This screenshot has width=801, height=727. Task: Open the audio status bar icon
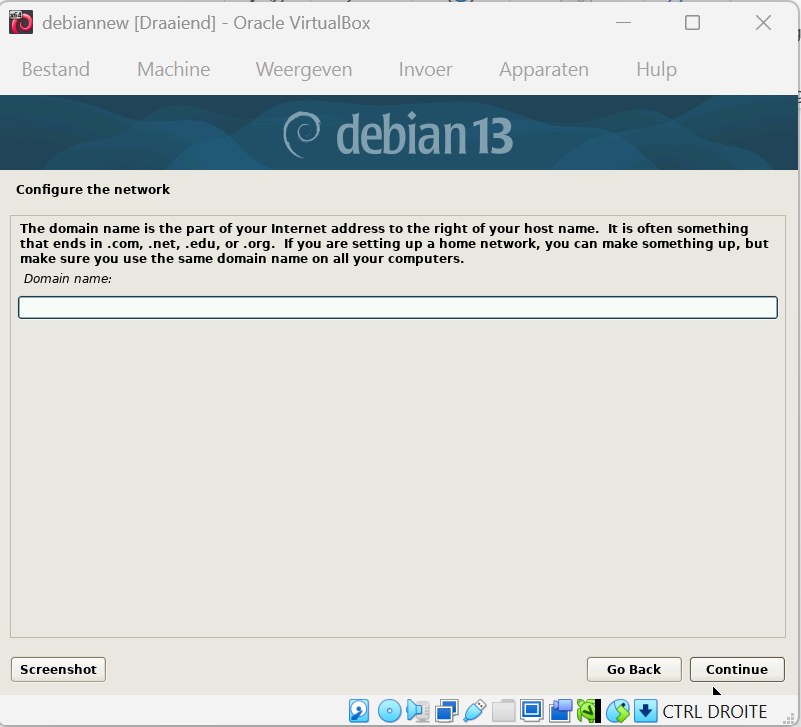(418, 711)
